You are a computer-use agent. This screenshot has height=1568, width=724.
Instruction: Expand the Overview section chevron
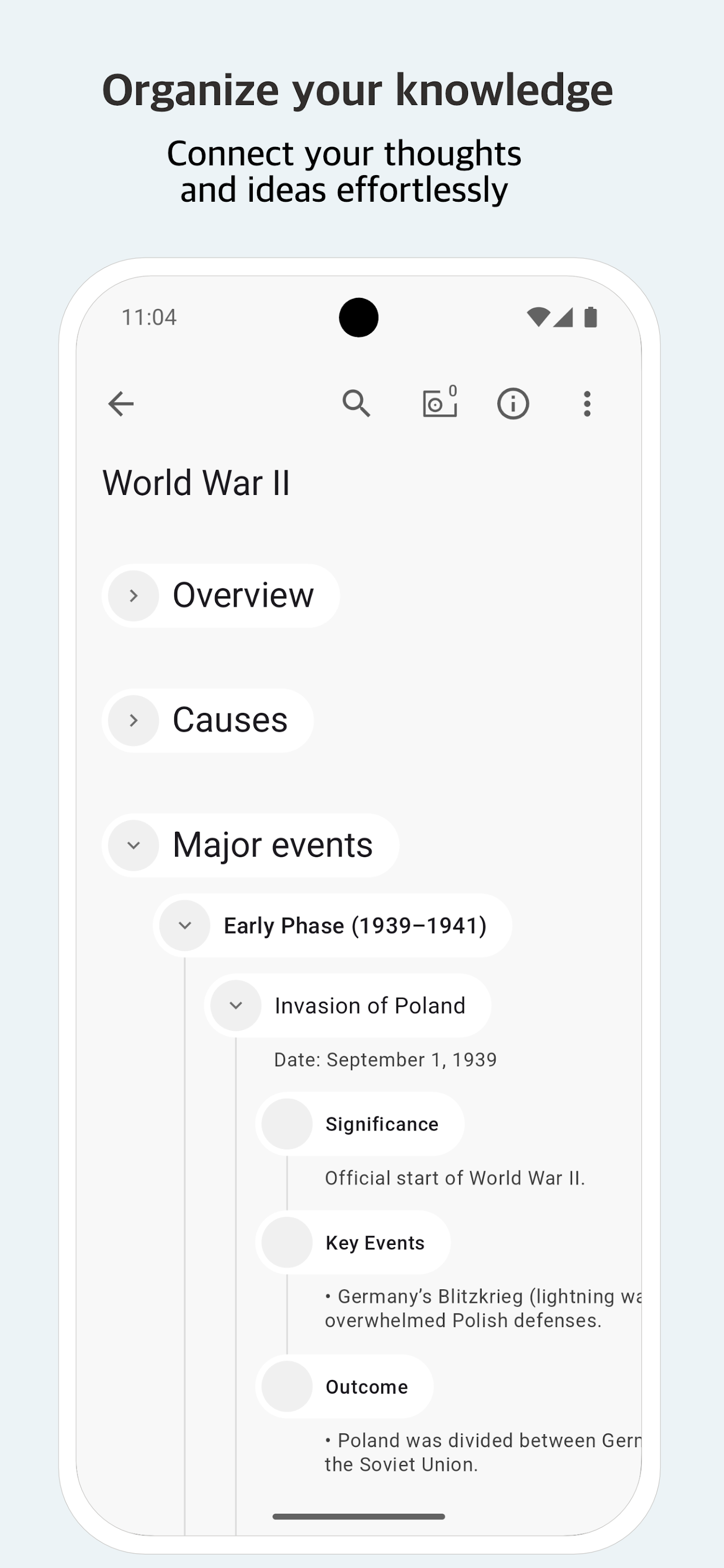click(134, 595)
